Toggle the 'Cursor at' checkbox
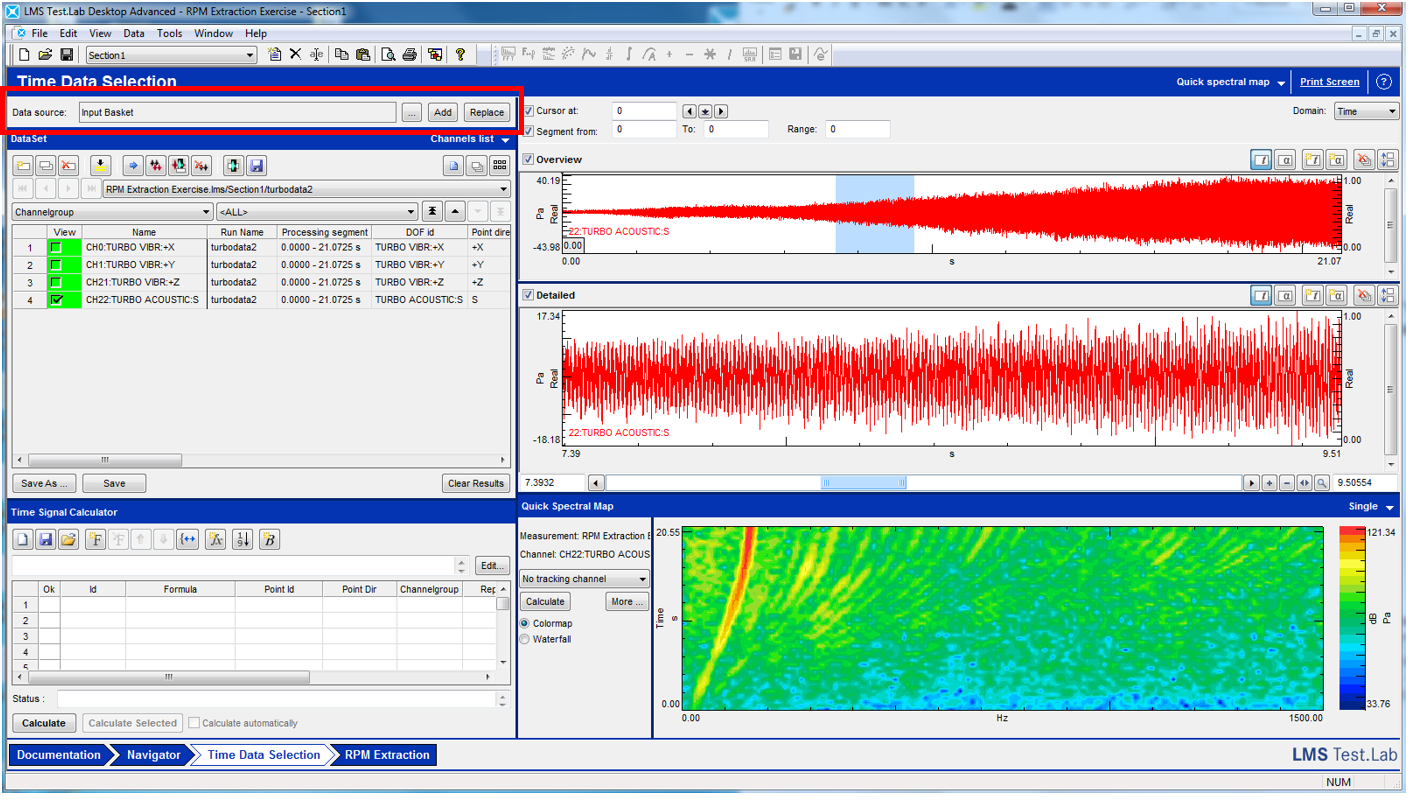Screen dimensions: 1410x800 529,111
